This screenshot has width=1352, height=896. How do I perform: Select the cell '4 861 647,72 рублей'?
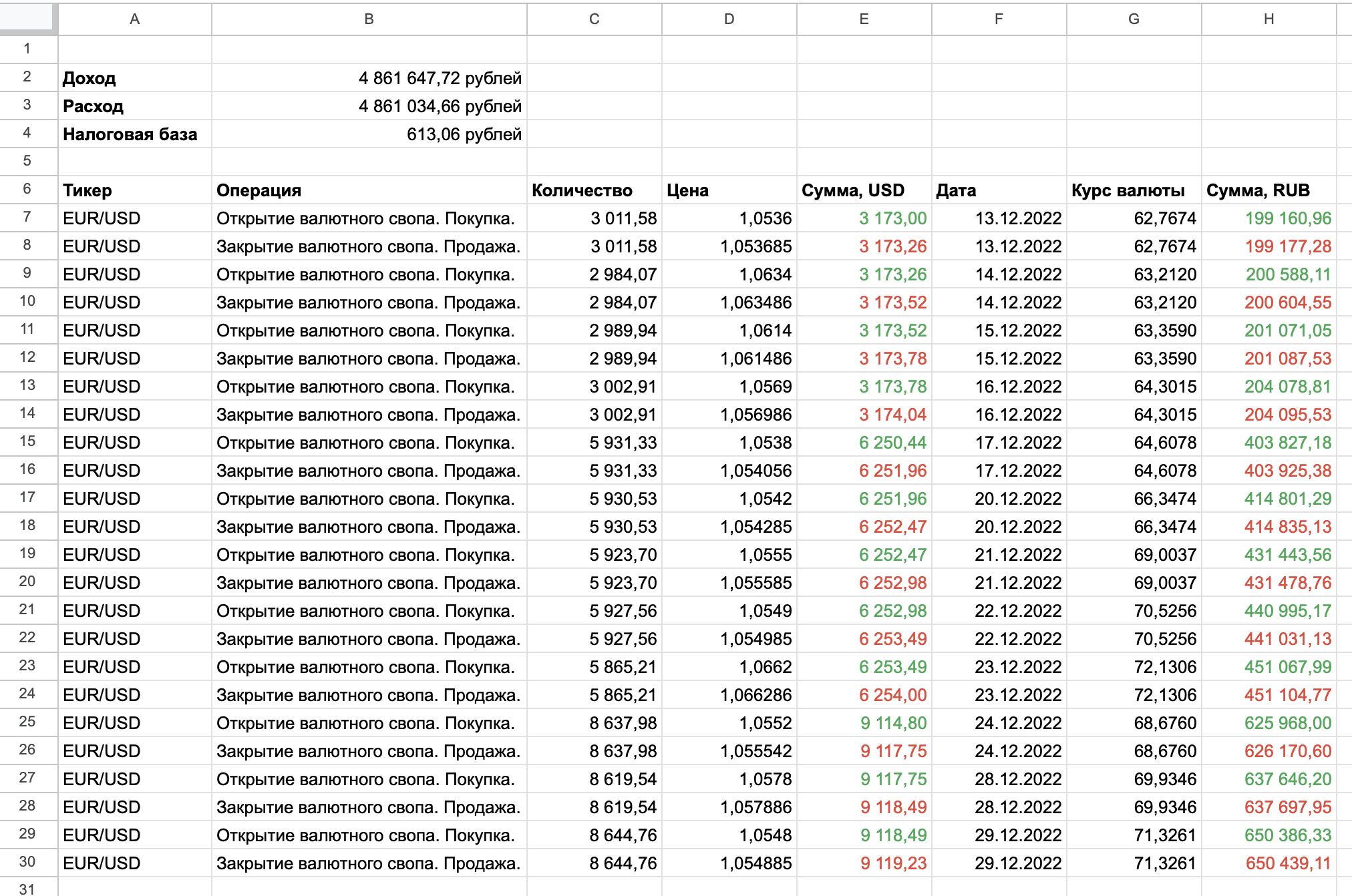tap(369, 78)
